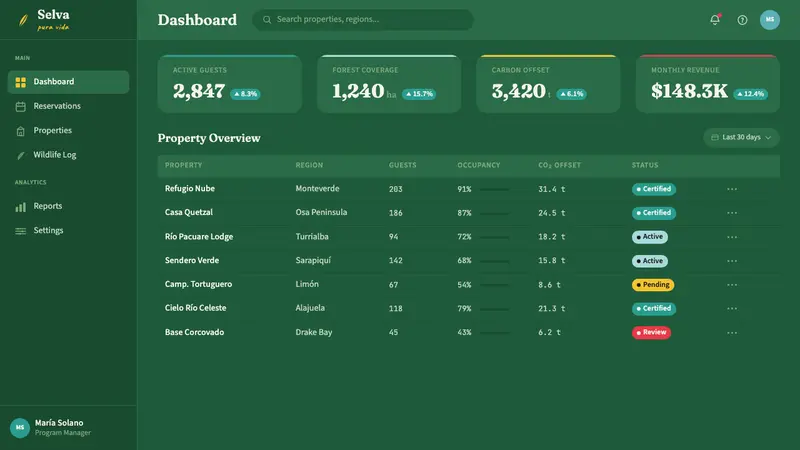Viewport: 800px width, 450px height.
Task: Sort by the Occupancy column header
Action: pos(479,165)
